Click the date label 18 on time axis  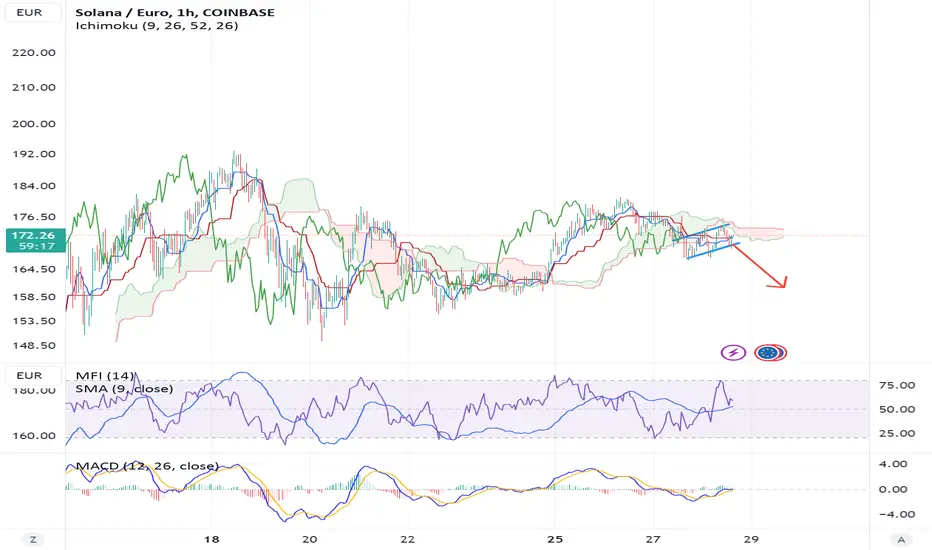(x=211, y=539)
